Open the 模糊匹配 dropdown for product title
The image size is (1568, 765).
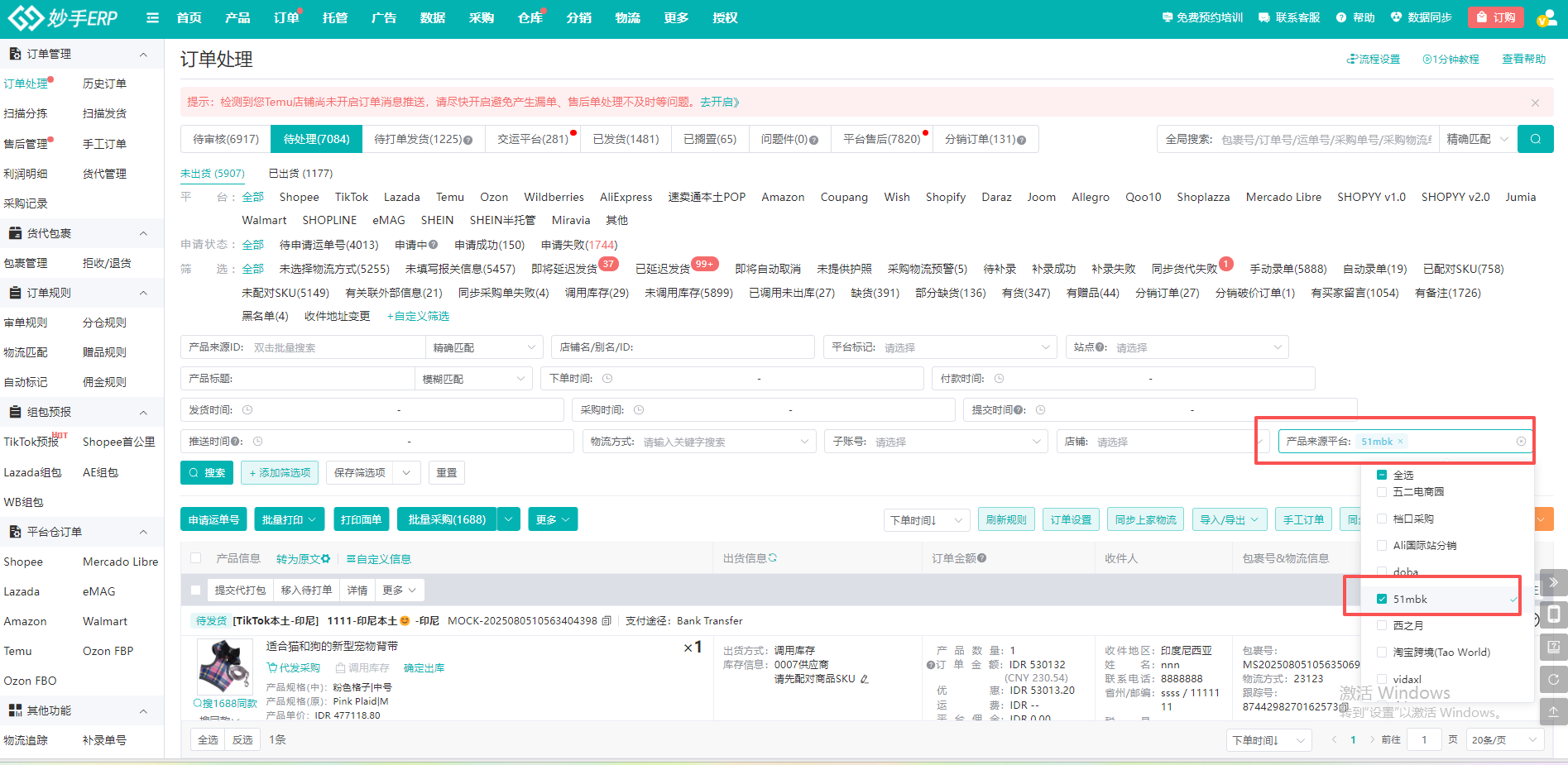(474, 378)
